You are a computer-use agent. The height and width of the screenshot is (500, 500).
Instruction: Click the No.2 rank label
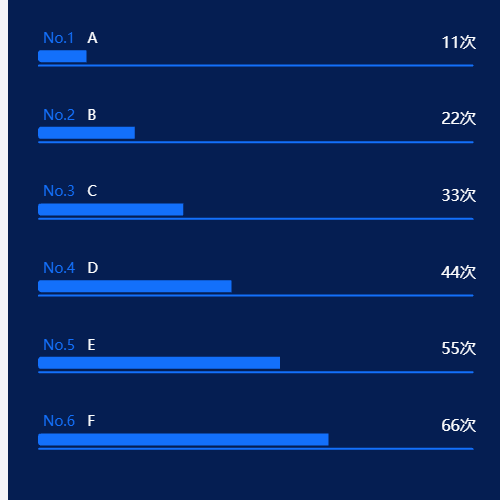pyautogui.click(x=59, y=115)
